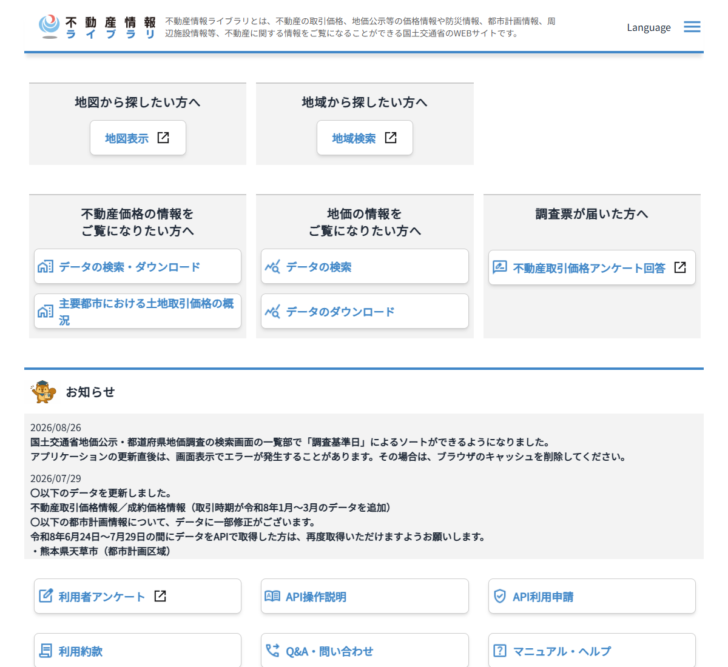Click chart search icon beside データのダウンロード

[273, 311]
